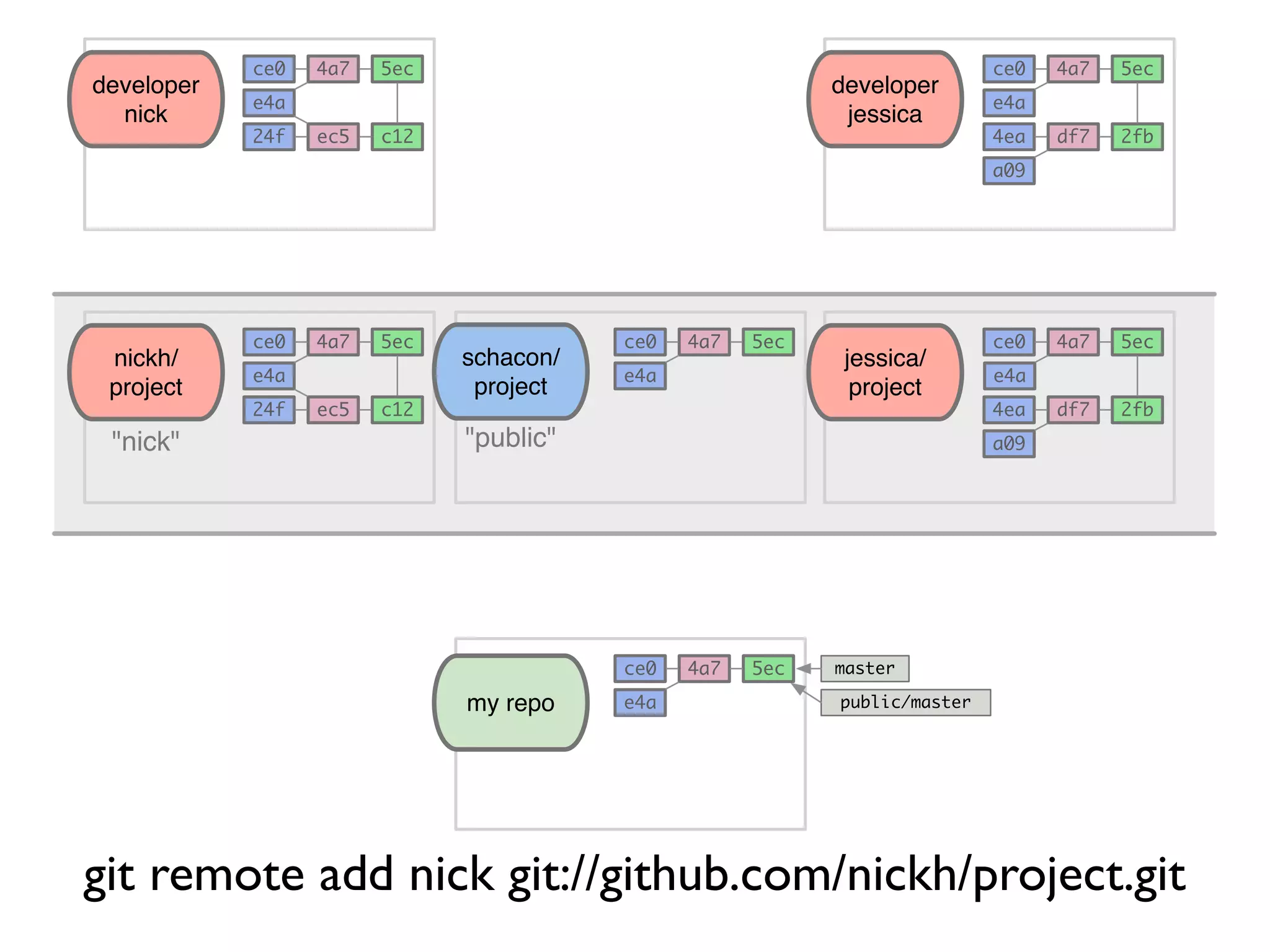Image resolution: width=1270 pixels, height=952 pixels.
Task: Click 5ec commit in my repo box
Action: click(768, 668)
